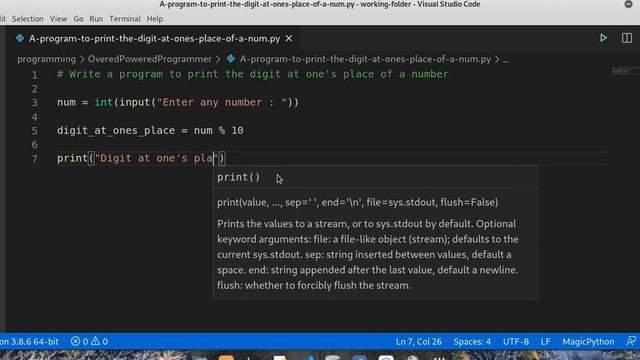Go to line via Ln 7, Col 26

coord(418,341)
